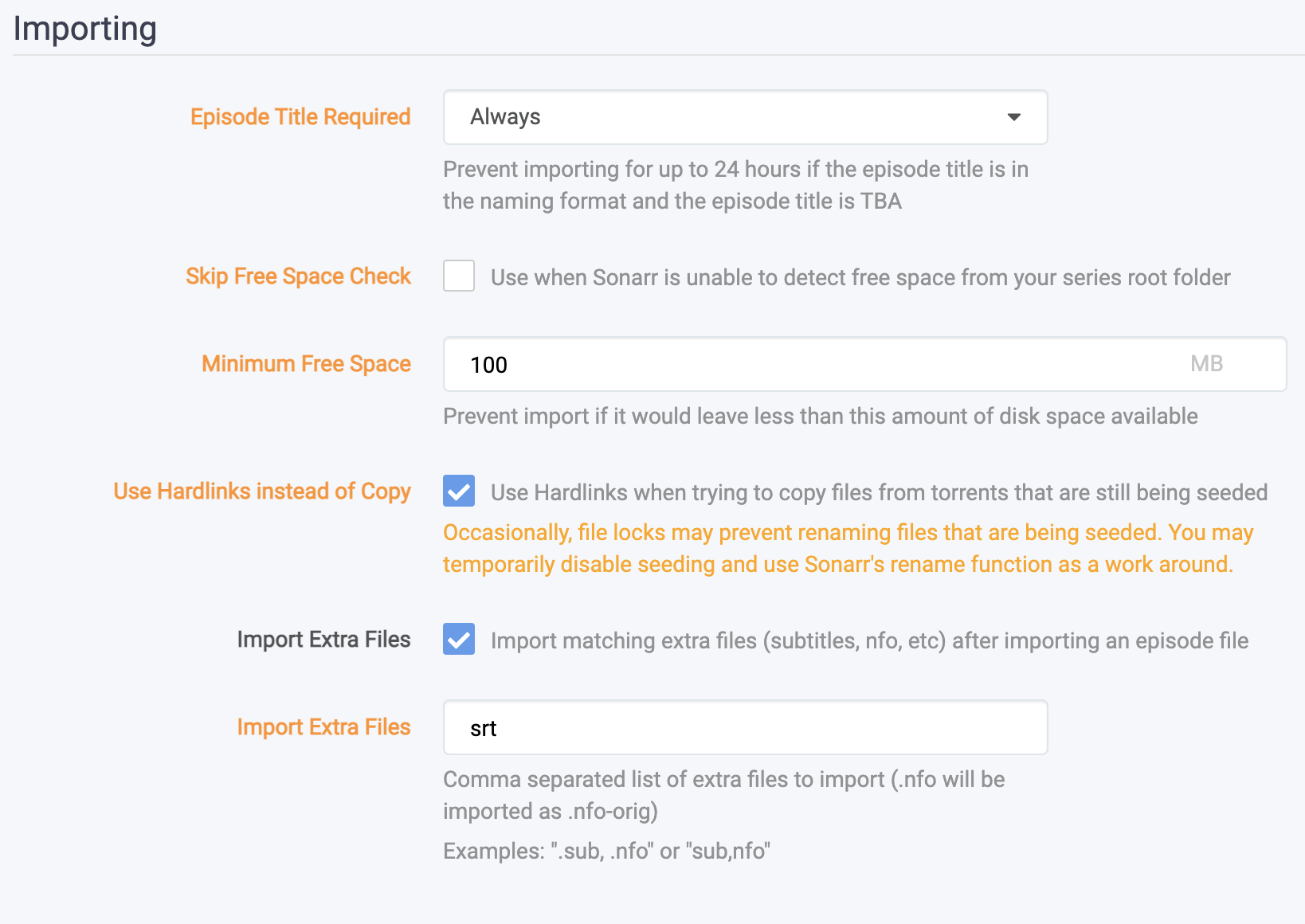Click black Import Extra Files label beside checkbox
The width and height of the screenshot is (1305, 924).
tap(323, 640)
